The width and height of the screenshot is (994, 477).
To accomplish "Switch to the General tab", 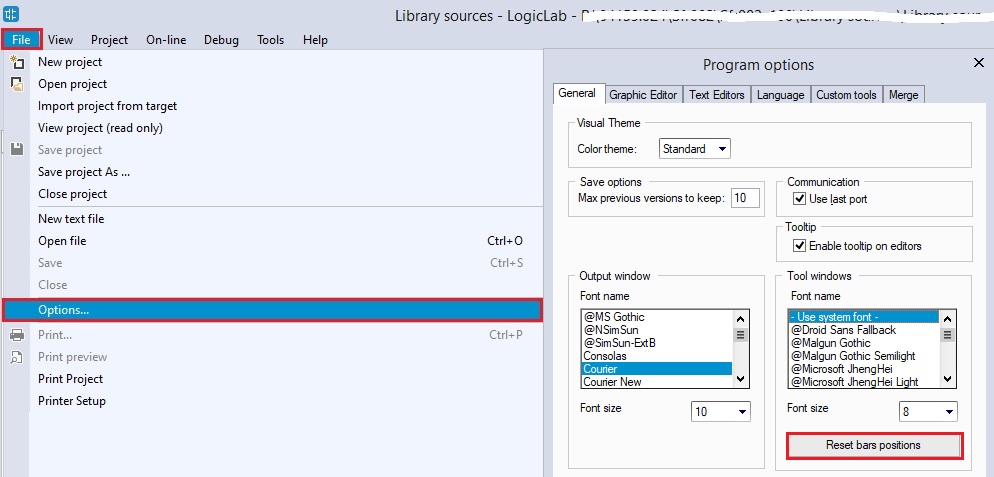I will (x=579, y=94).
